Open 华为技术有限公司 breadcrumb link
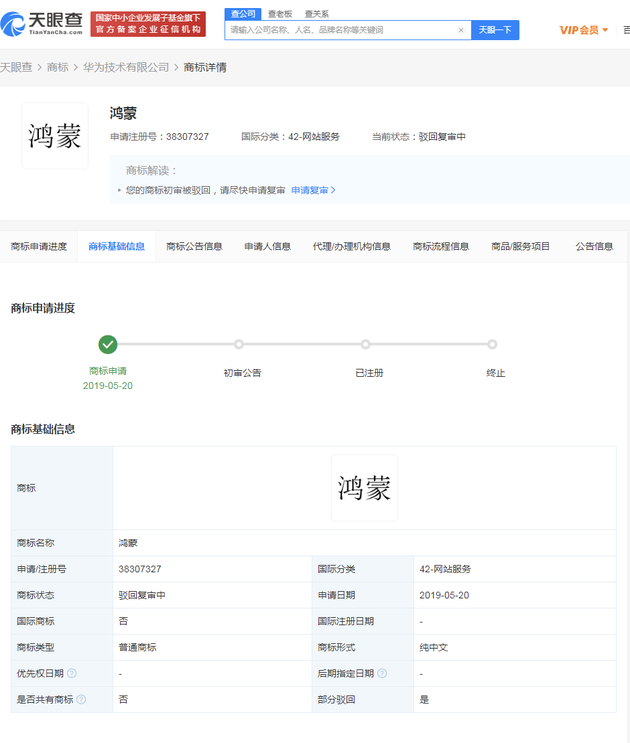The height and width of the screenshot is (743, 630). 126,67
